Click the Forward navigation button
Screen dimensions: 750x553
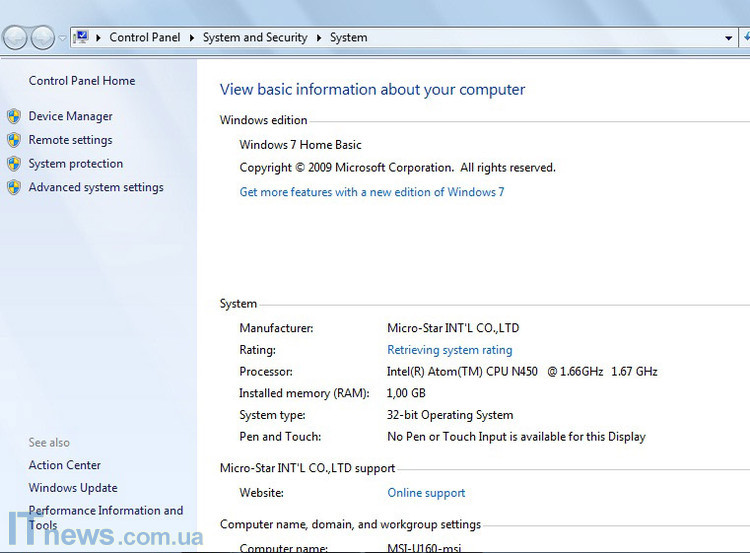coord(43,38)
